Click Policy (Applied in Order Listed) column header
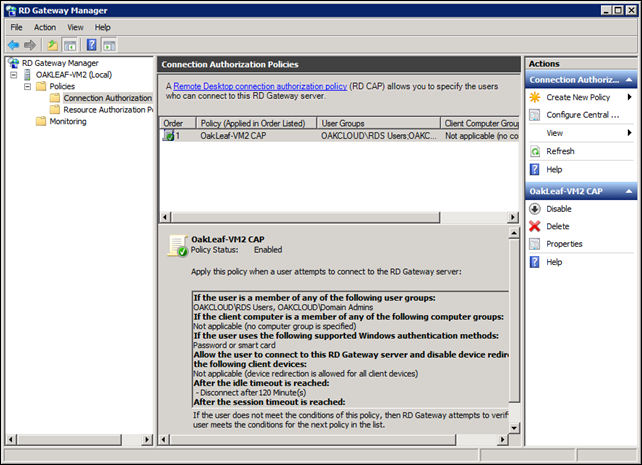642x465 pixels. 257,123
